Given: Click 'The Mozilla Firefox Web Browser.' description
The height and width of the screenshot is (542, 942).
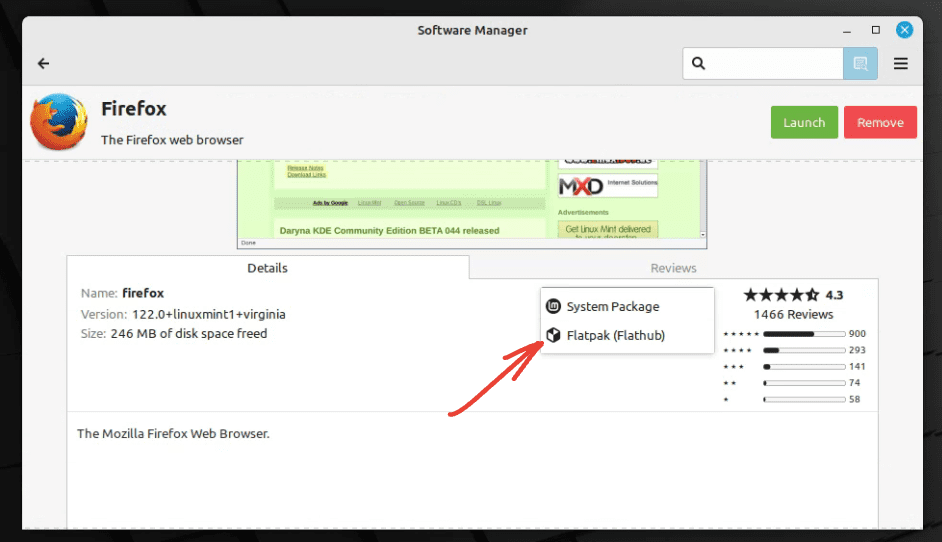Looking at the screenshot, I should [x=173, y=433].
